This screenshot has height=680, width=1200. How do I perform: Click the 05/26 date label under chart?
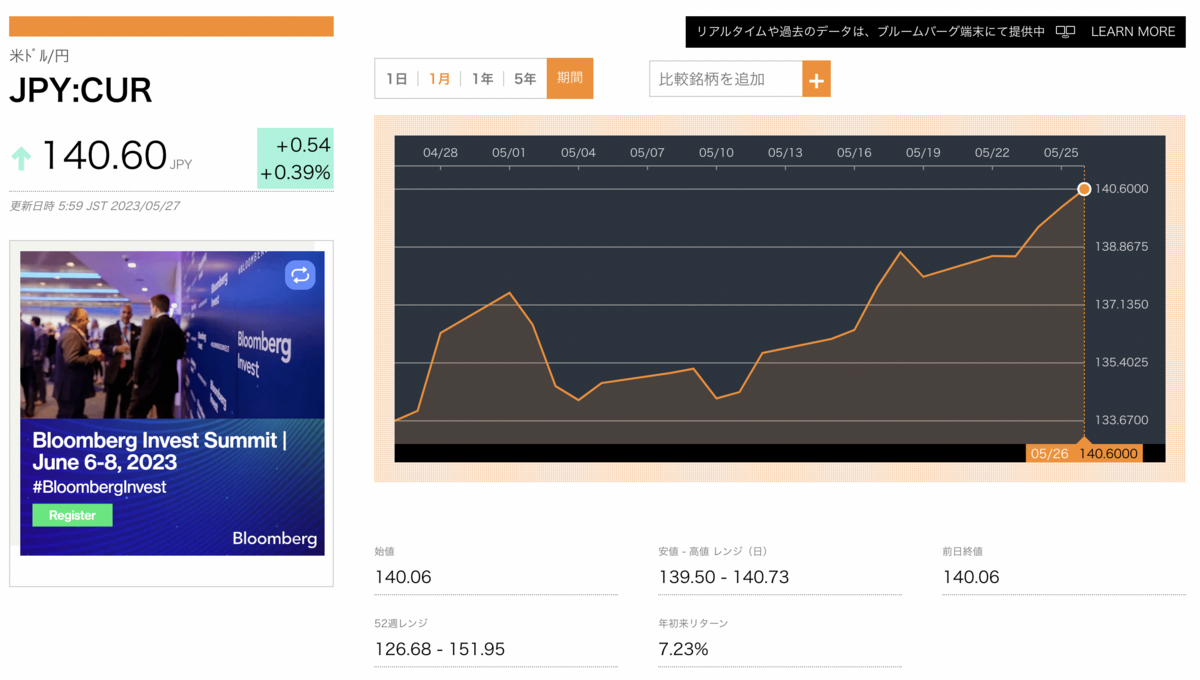pos(1050,453)
